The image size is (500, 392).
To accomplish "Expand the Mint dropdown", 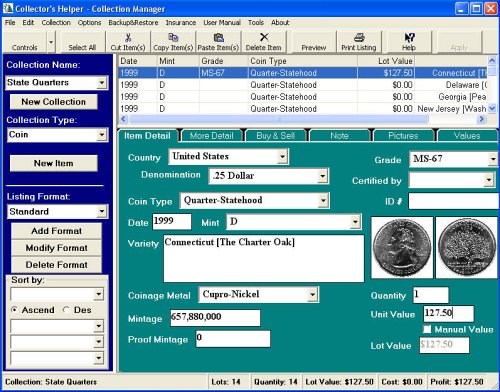I will (x=355, y=222).
